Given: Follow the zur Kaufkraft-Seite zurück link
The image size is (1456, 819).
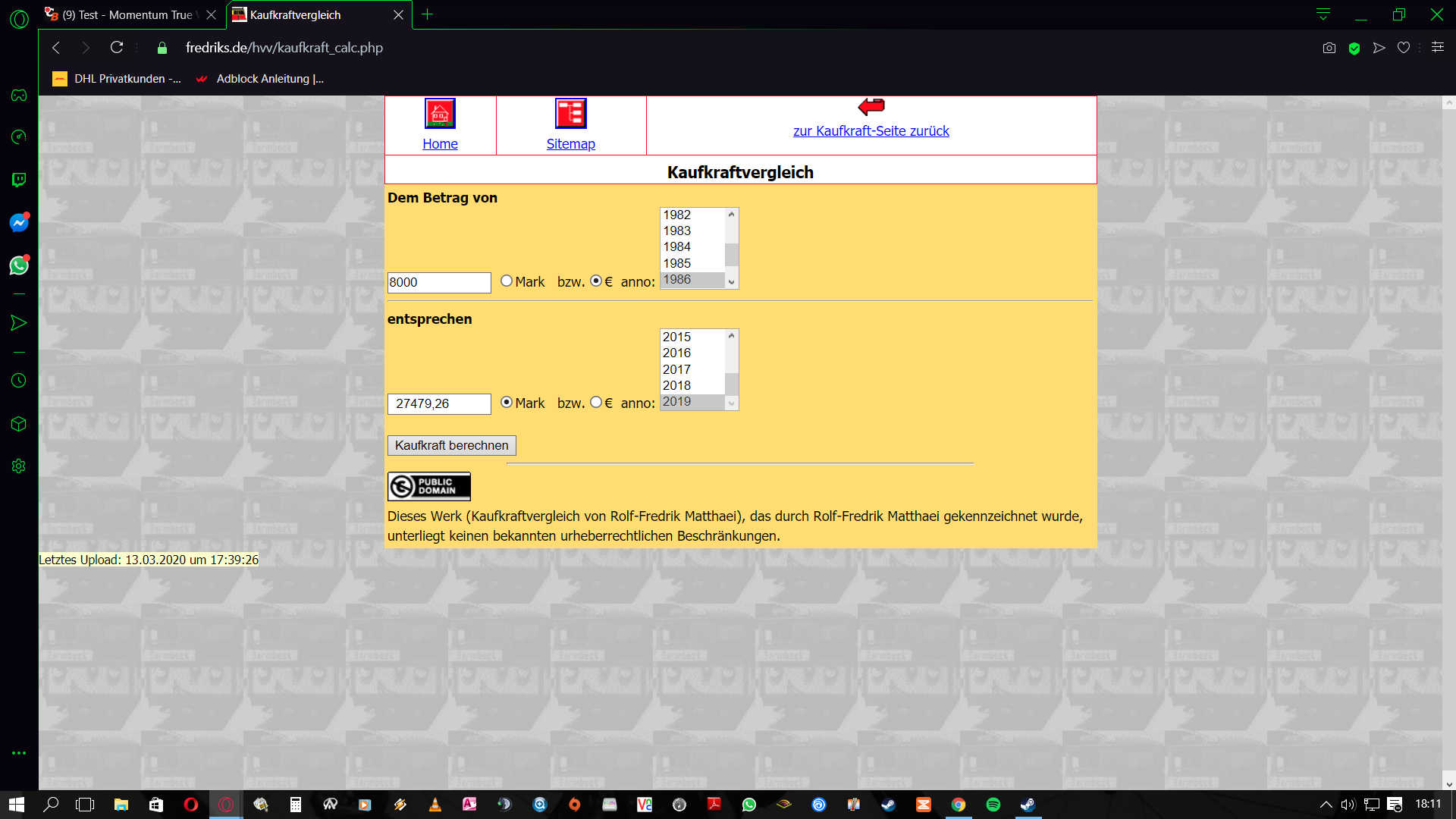Looking at the screenshot, I should pos(871,131).
